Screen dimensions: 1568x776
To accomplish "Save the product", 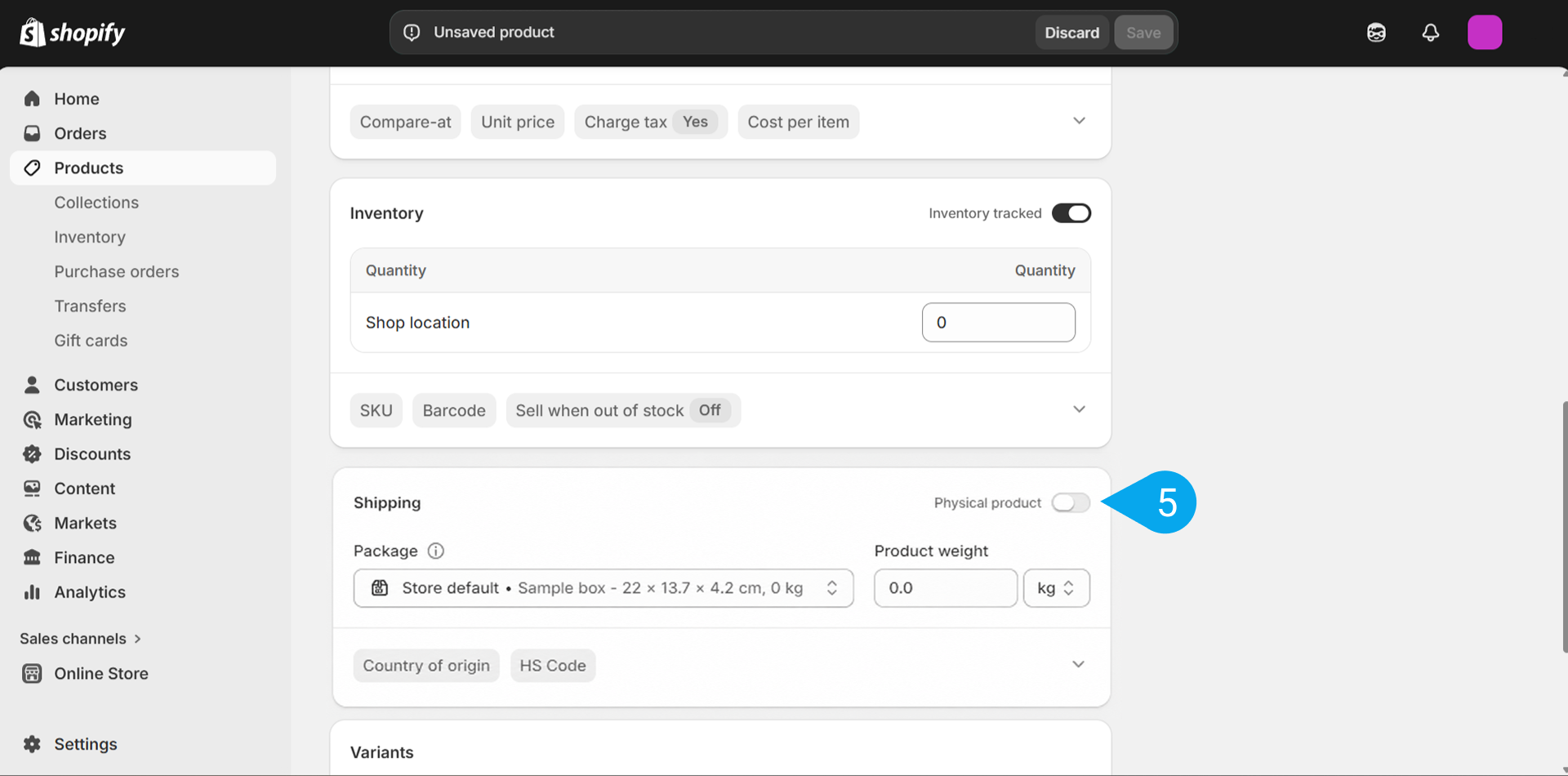I will coord(1143,33).
